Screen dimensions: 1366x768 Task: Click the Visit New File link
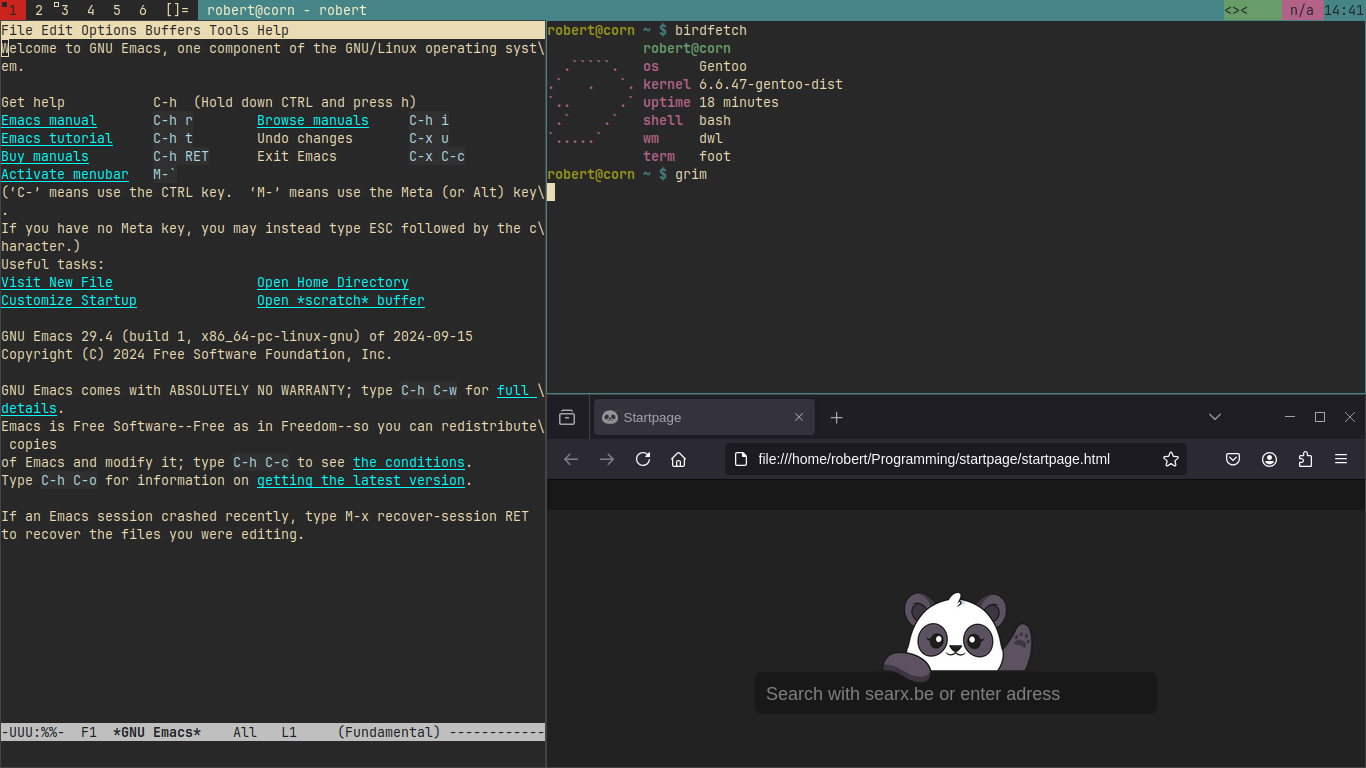[57, 282]
